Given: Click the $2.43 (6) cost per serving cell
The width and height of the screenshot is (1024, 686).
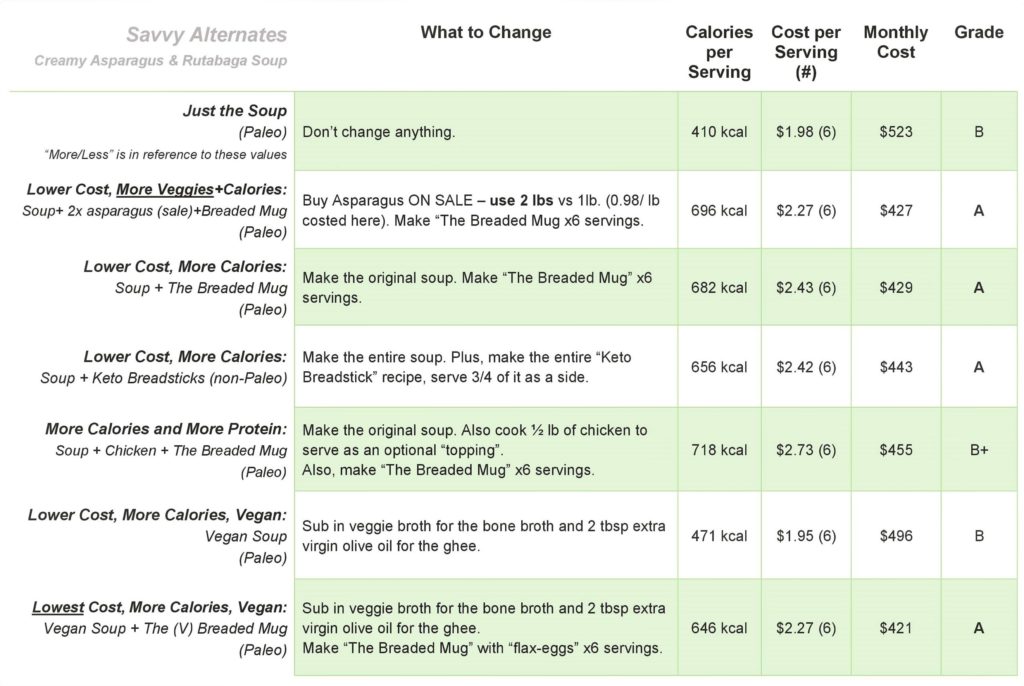Looking at the screenshot, I should [x=805, y=288].
